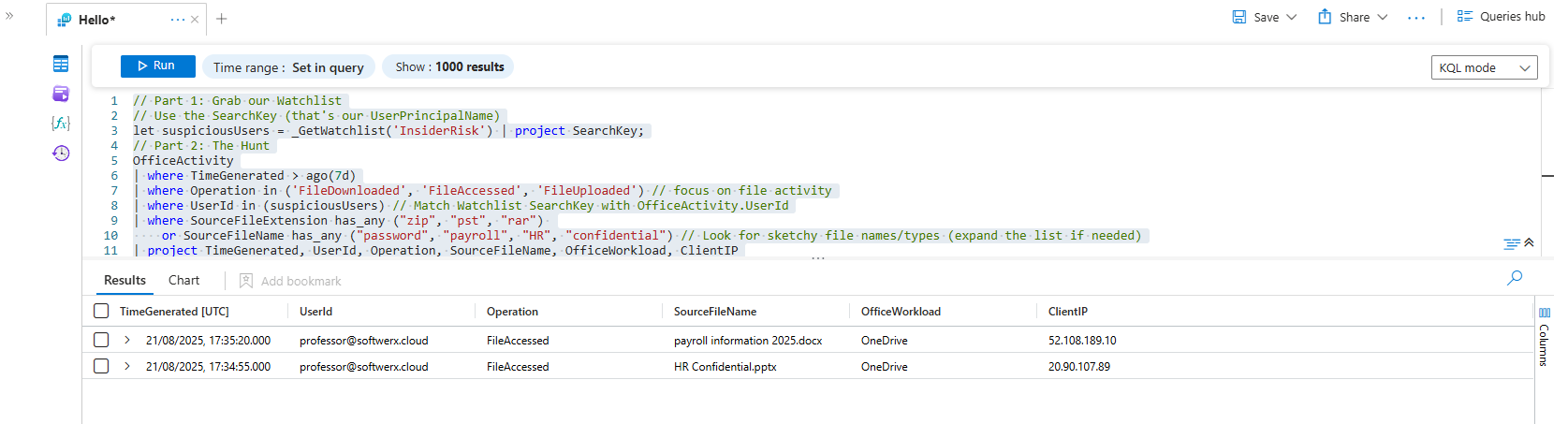This screenshot has height=424, width=1568.
Task: Select the checkbox for the HR Confidential row
Action: click(x=101, y=366)
